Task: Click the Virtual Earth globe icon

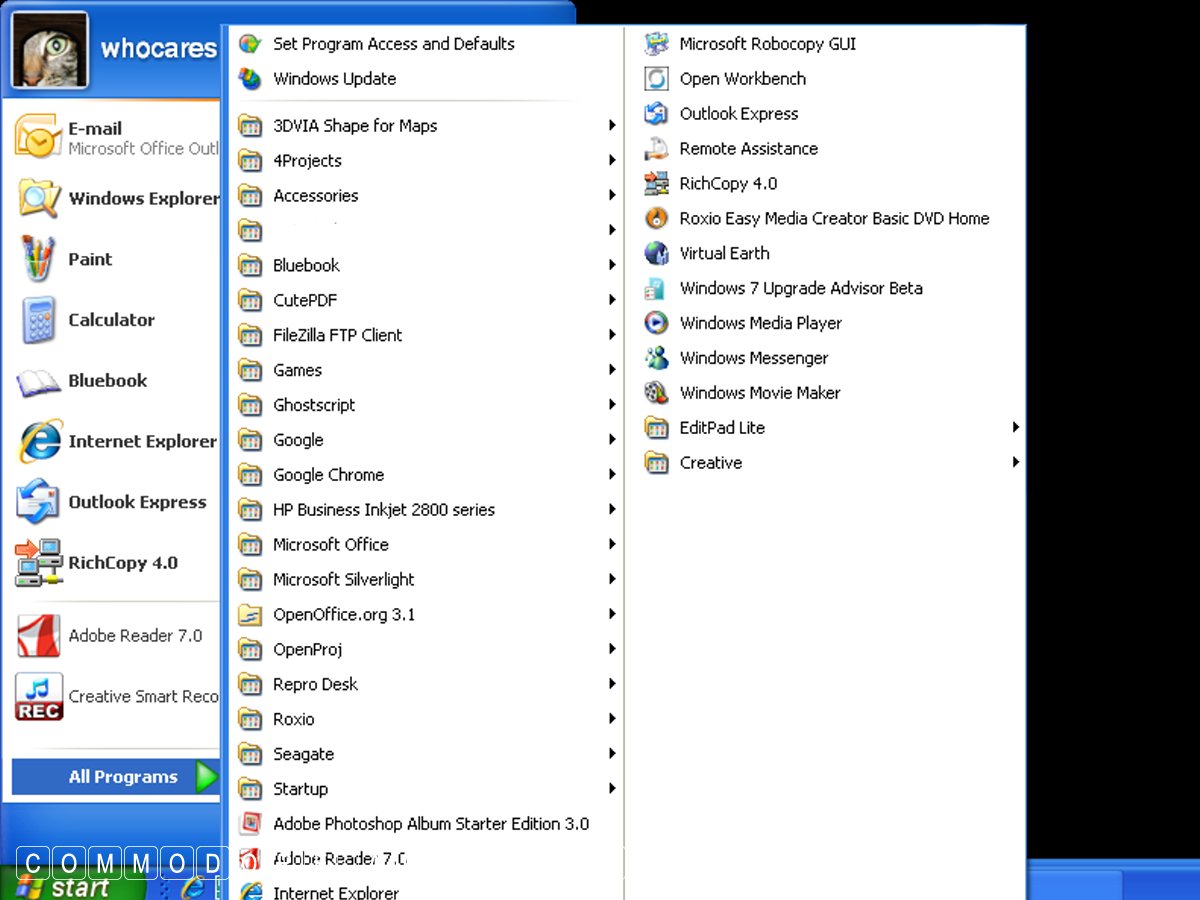Action: point(656,253)
